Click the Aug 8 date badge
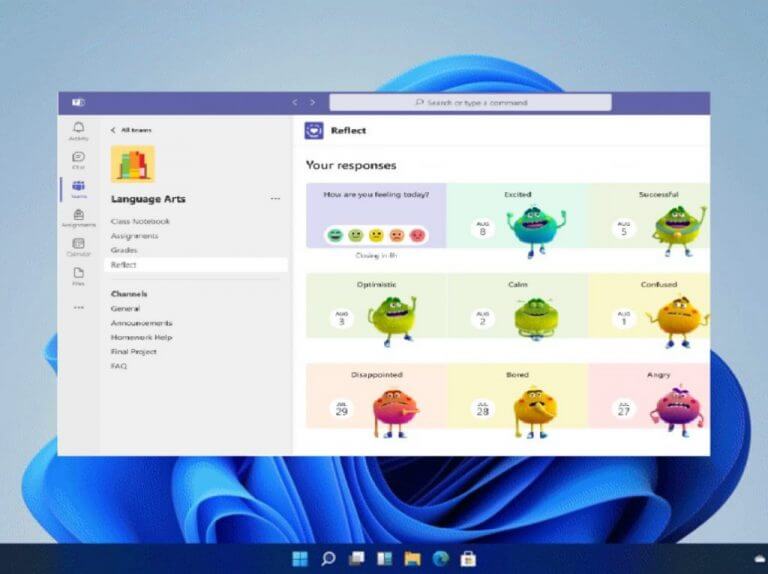 482,229
